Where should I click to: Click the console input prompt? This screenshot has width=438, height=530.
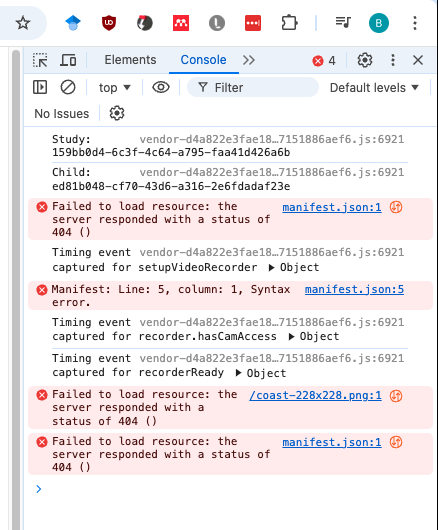(230, 489)
